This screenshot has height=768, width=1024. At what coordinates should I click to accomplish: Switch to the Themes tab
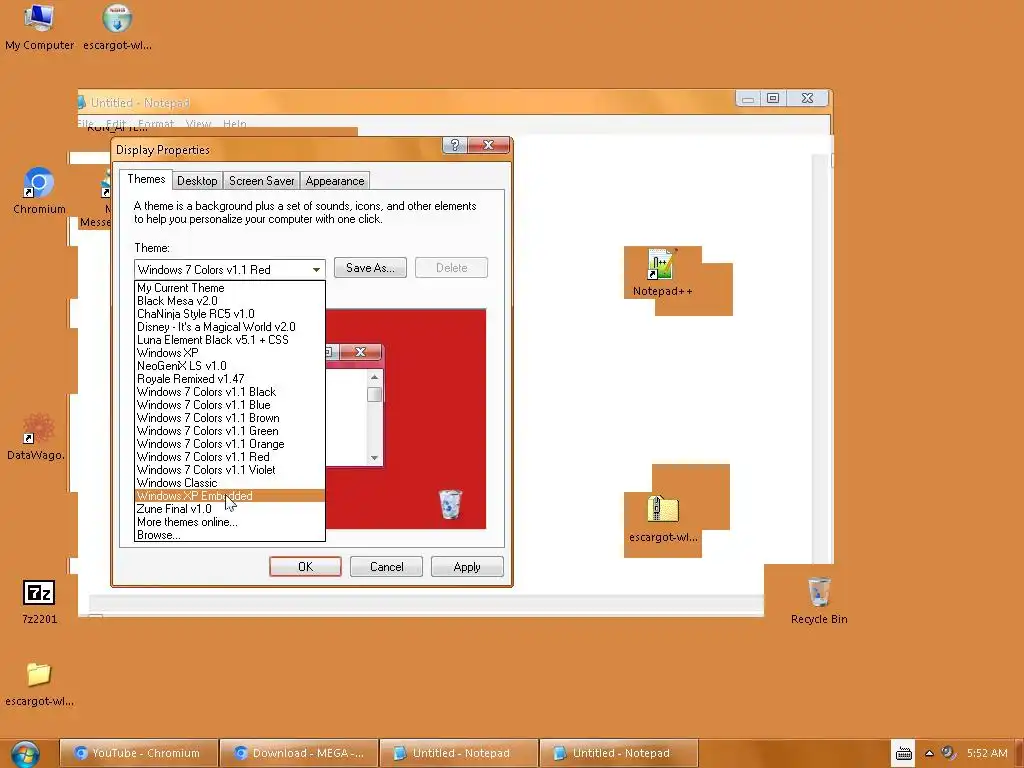[x=146, y=179]
